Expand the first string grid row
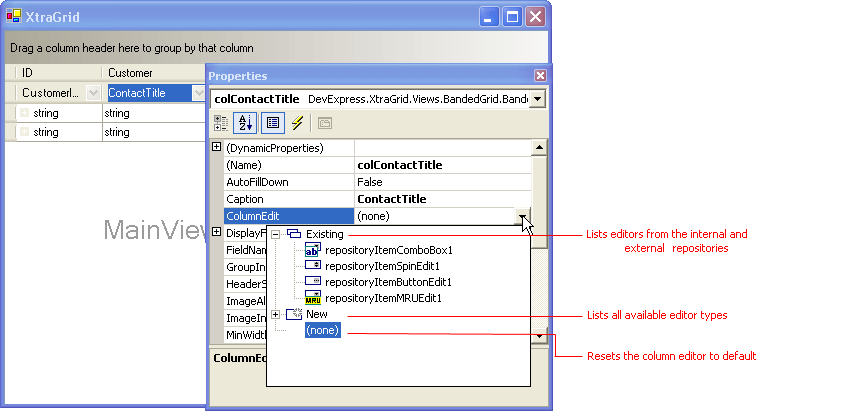Screen dimensions: 850x412 pyautogui.click(x=24, y=113)
